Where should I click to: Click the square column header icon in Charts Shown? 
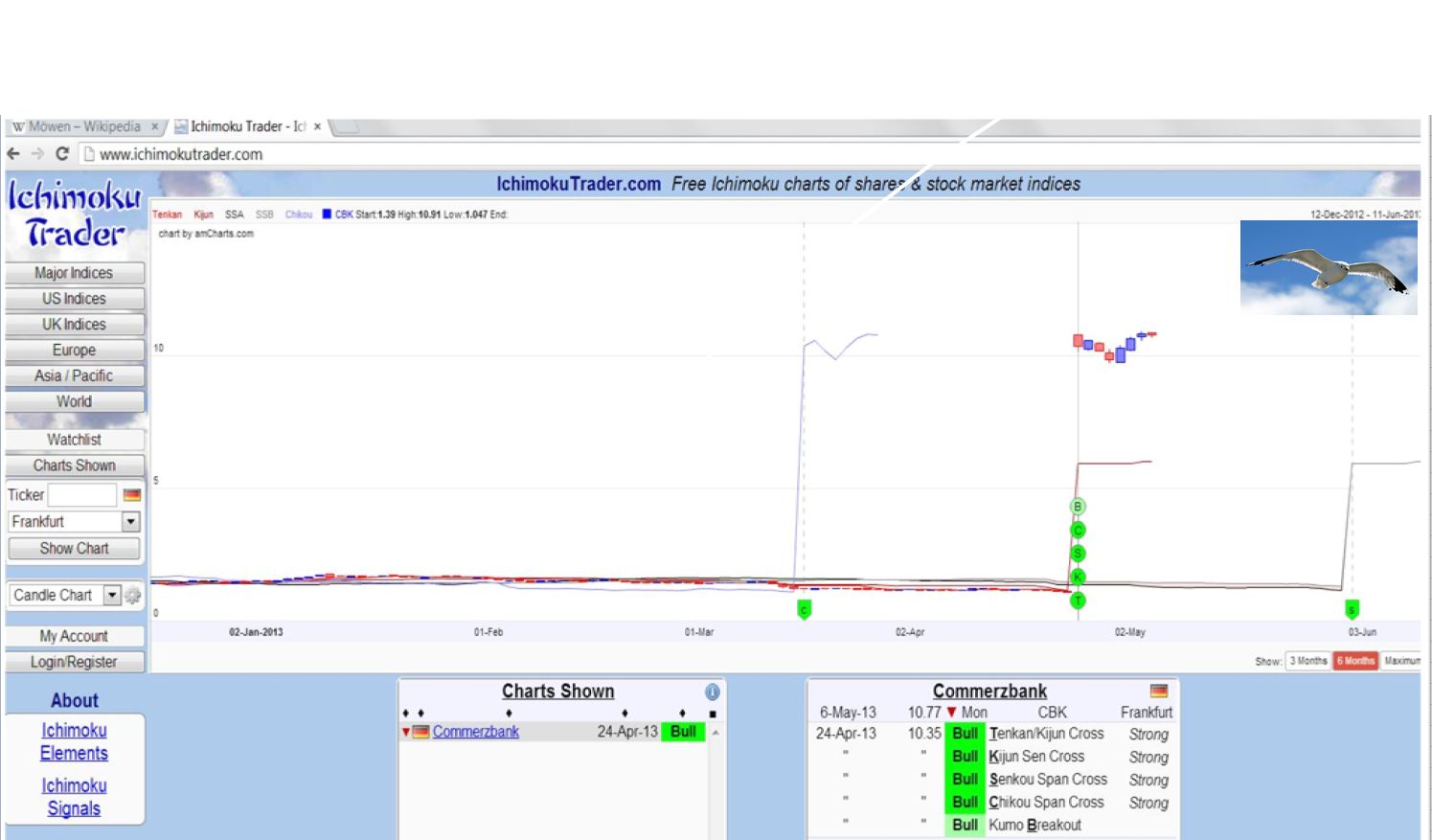click(x=712, y=714)
